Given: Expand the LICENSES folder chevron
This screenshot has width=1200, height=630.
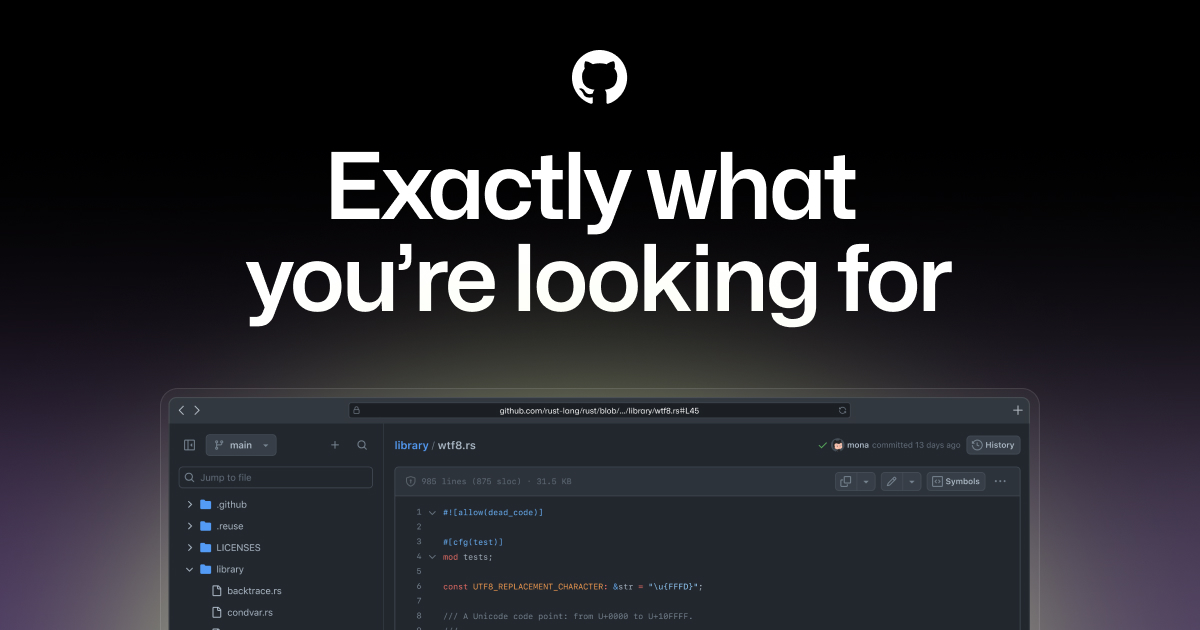Looking at the screenshot, I should [x=189, y=548].
